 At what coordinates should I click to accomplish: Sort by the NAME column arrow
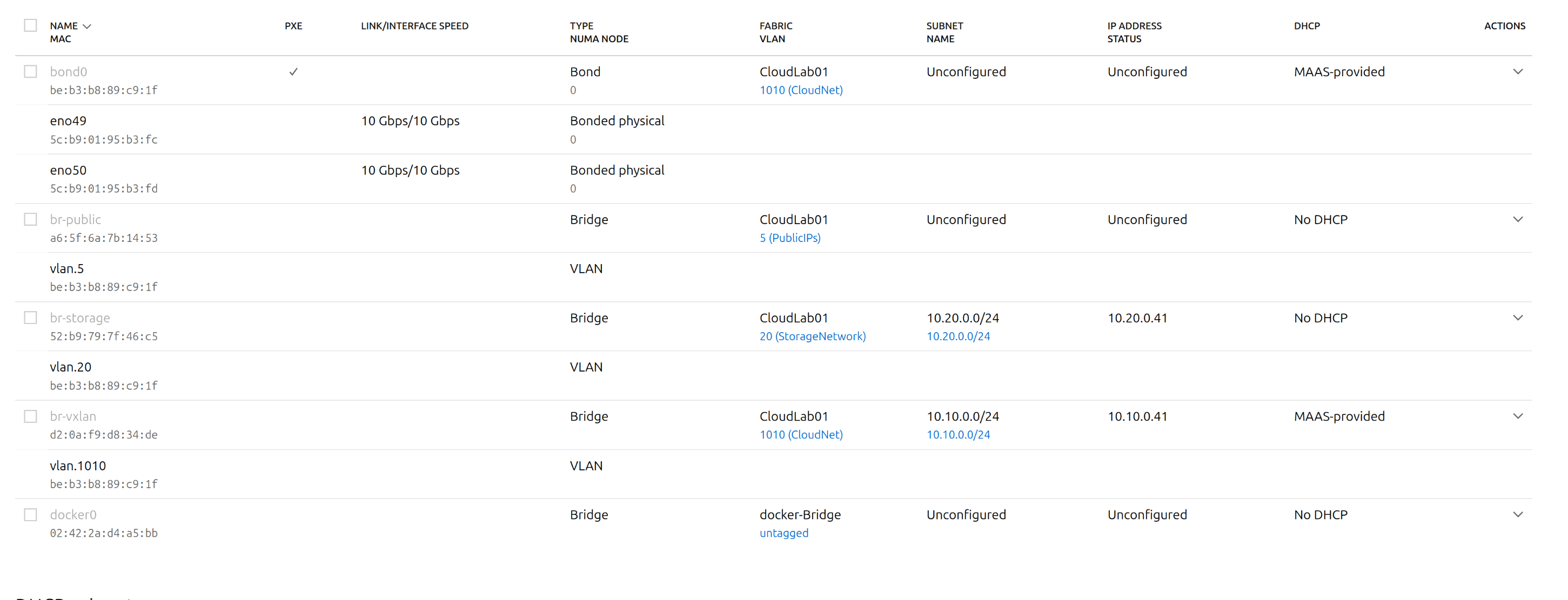(x=87, y=26)
